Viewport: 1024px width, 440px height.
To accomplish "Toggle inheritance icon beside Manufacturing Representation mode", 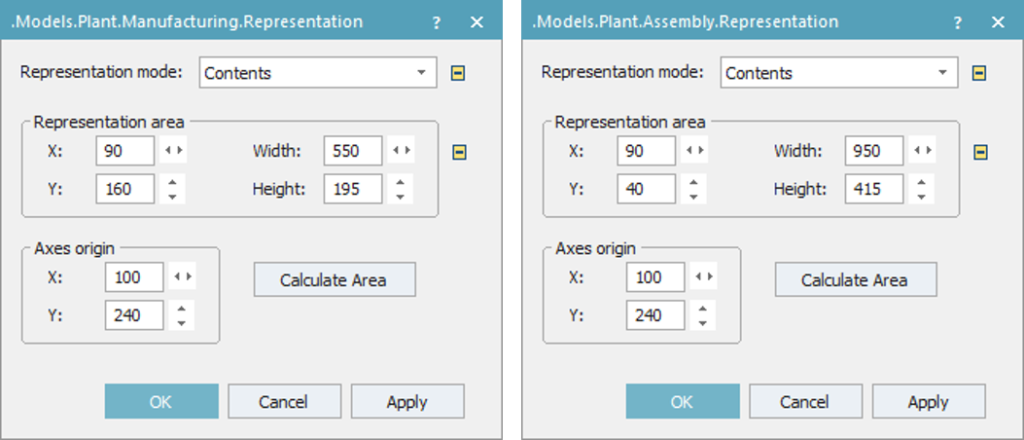I will (x=458, y=73).
